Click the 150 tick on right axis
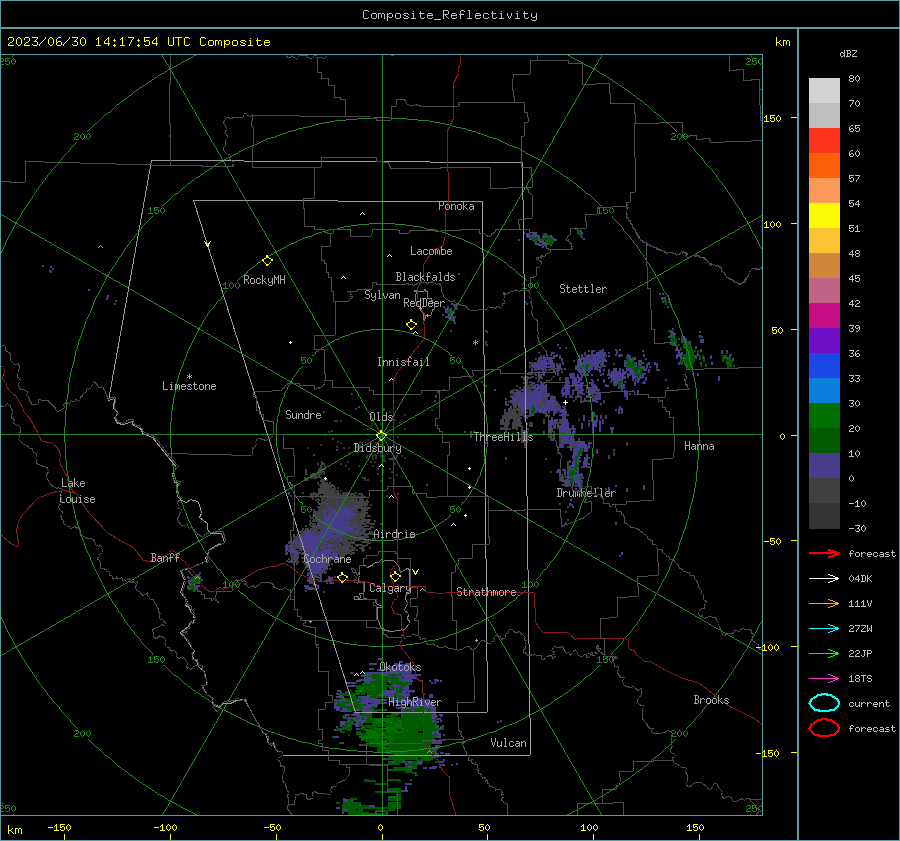 click(772, 118)
